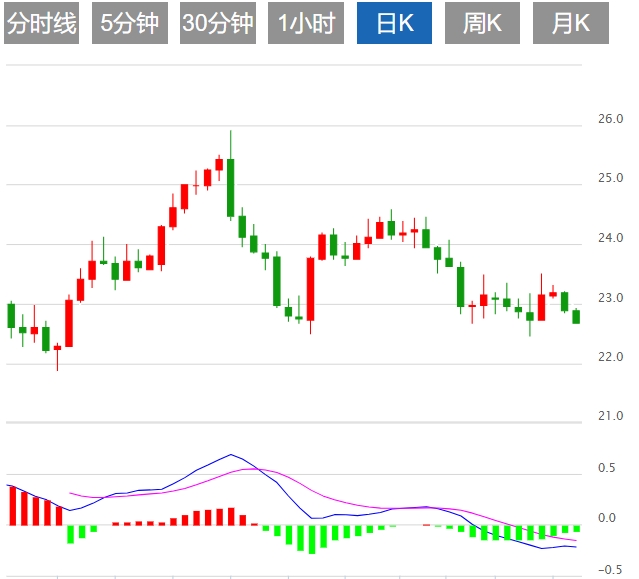Image resolution: width=639 pixels, height=579 pixels.
Task: Click the last green candle on the right
Action: (576, 317)
